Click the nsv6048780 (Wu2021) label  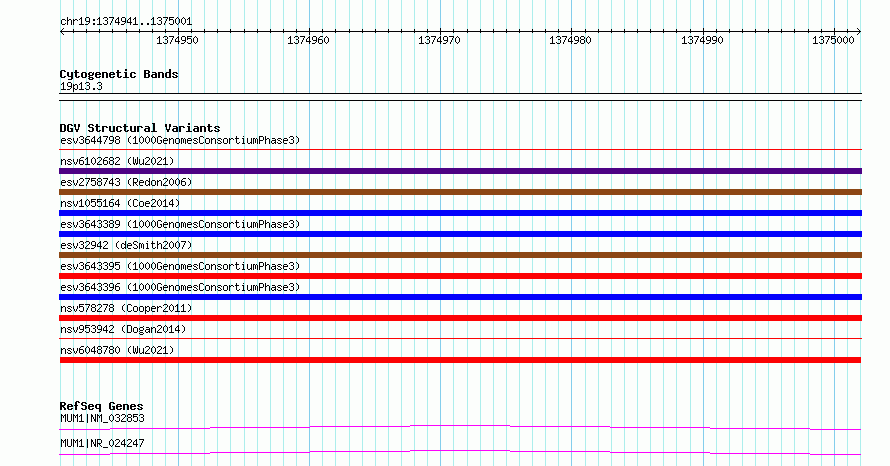tap(117, 350)
